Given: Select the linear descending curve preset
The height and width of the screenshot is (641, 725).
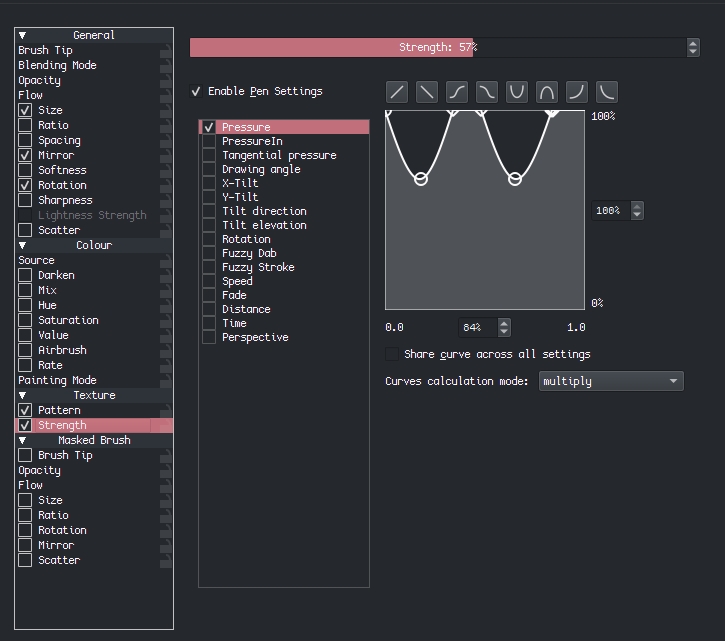Looking at the screenshot, I should [427, 92].
